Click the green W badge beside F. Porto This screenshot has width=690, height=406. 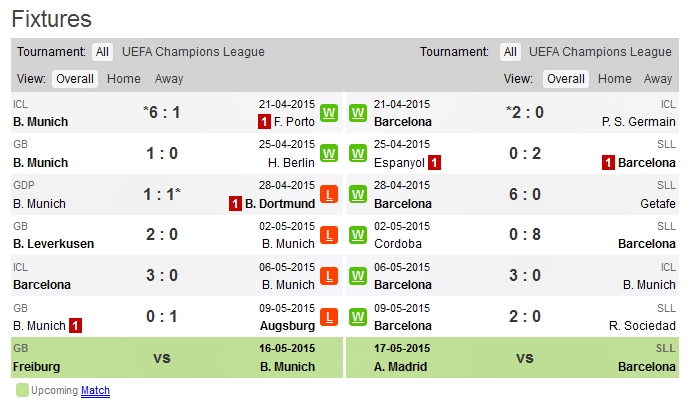point(329,113)
